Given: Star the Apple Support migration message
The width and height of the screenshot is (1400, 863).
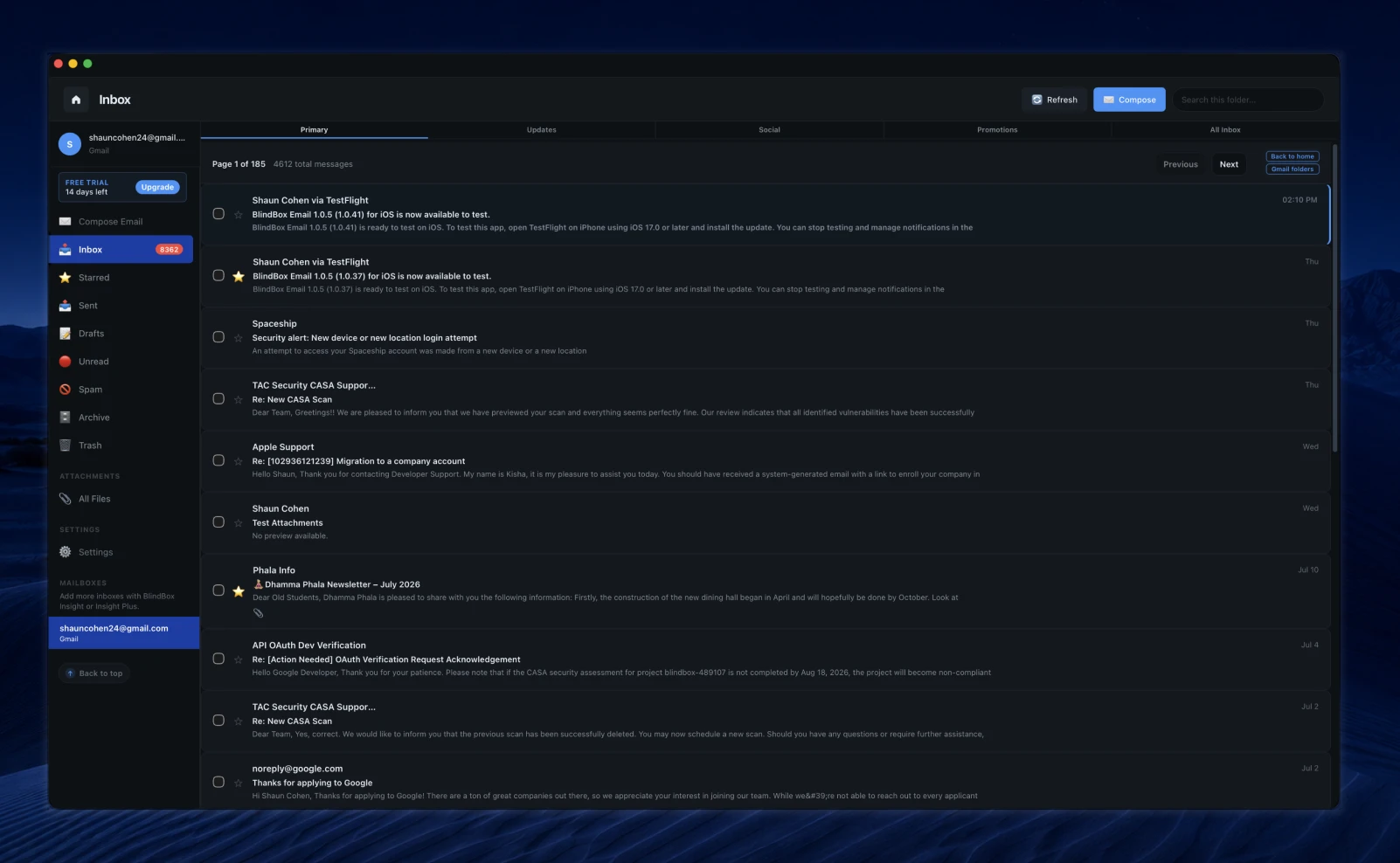Looking at the screenshot, I should 238,461.
